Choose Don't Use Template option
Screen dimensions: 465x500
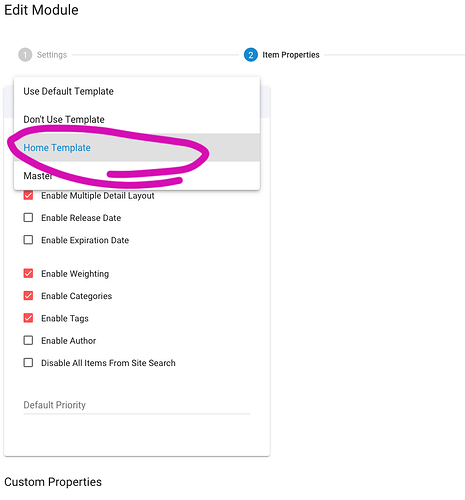(x=137, y=119)
